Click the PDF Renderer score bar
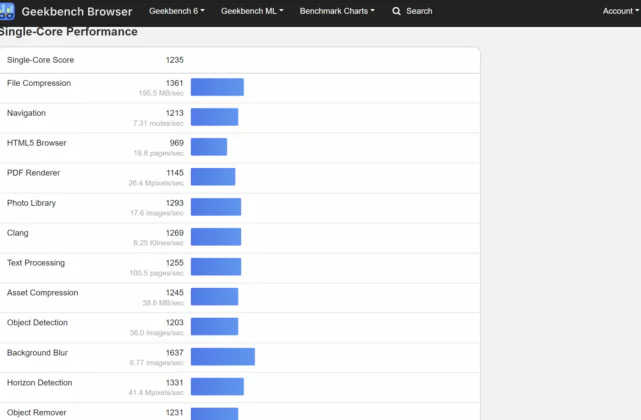 click(213, 177)
